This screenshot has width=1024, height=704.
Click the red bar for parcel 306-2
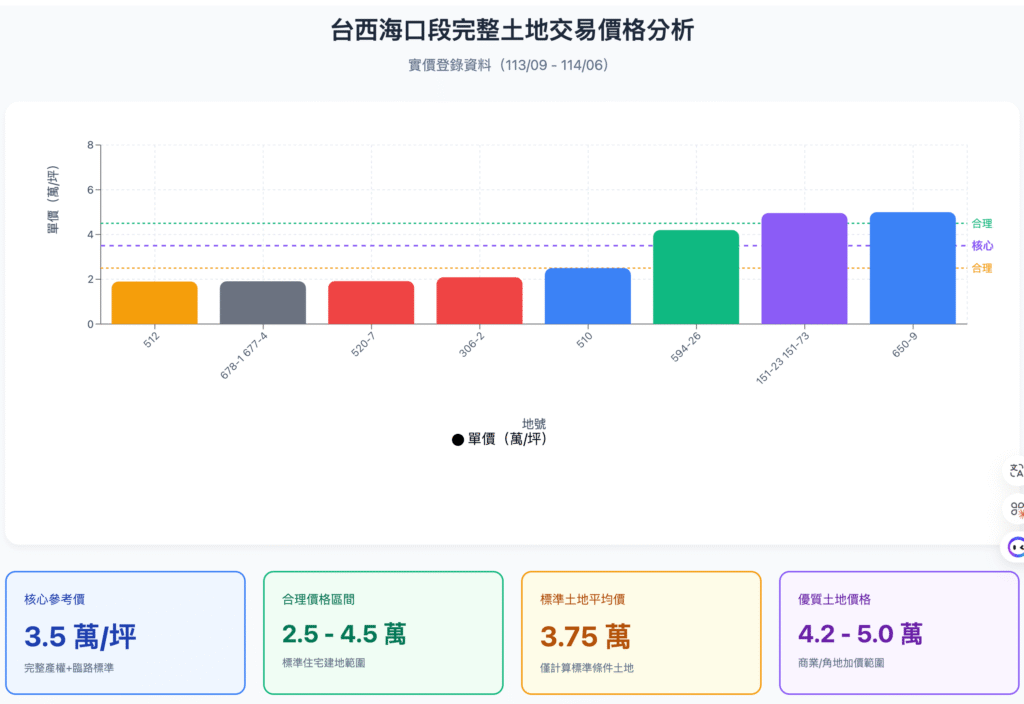479,302
